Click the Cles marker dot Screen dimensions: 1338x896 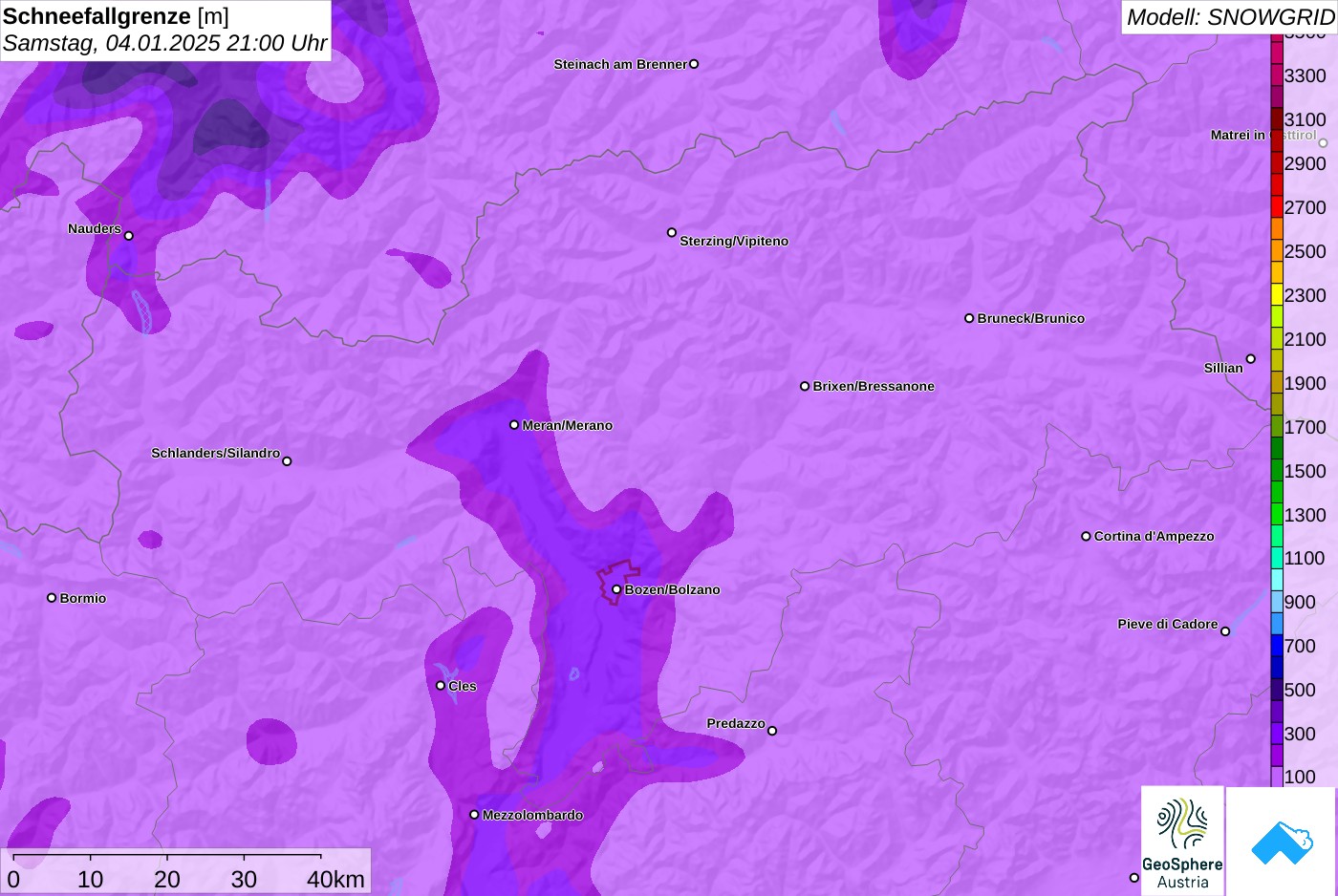click(441, 686)
